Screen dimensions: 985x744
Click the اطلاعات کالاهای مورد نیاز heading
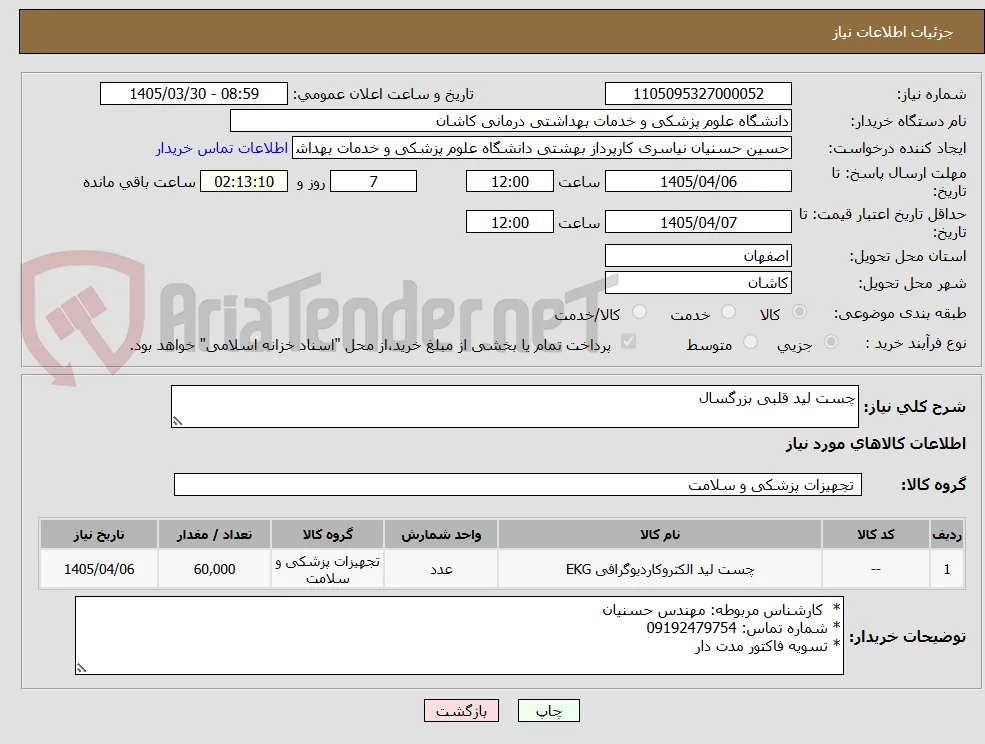(876, 444)
